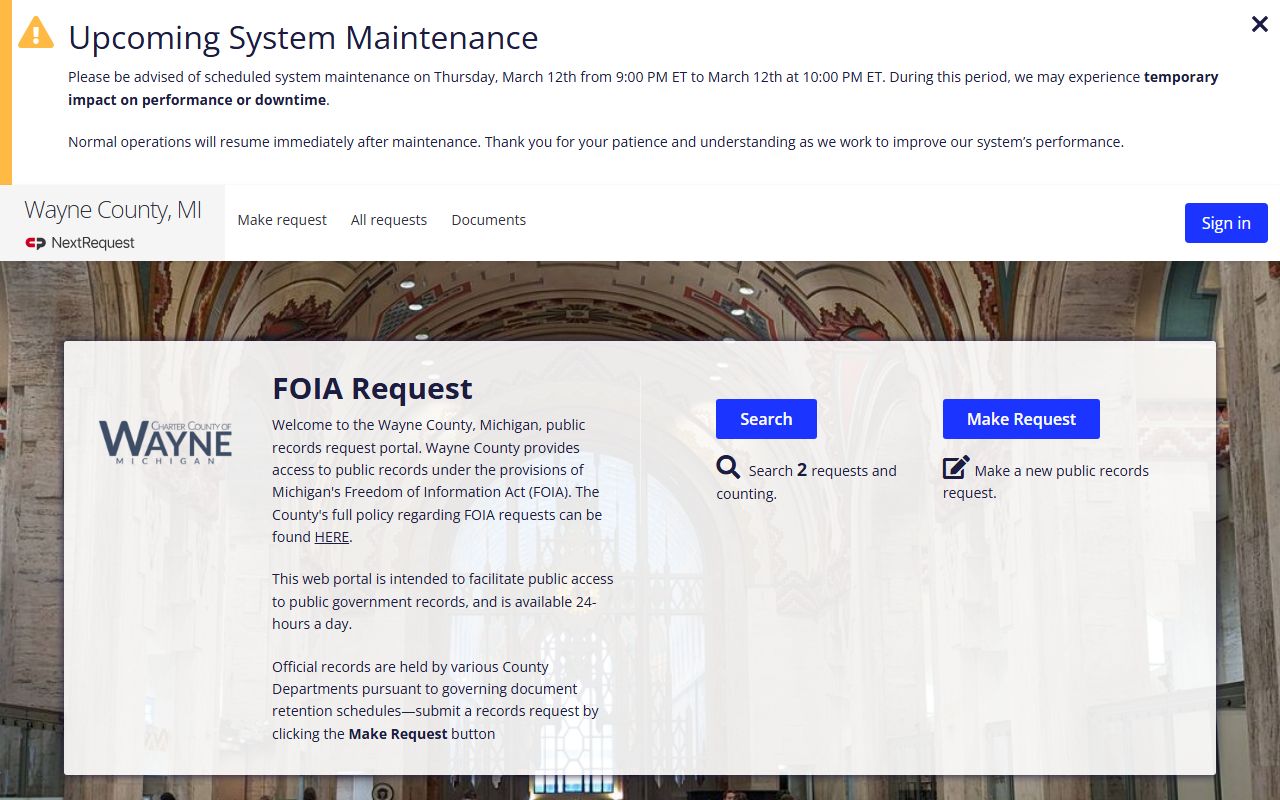Click bold 'Make Request' text in the last paragraph
Image resolution: width=1280 pixels, height=800 pixels.
point(398,734)
